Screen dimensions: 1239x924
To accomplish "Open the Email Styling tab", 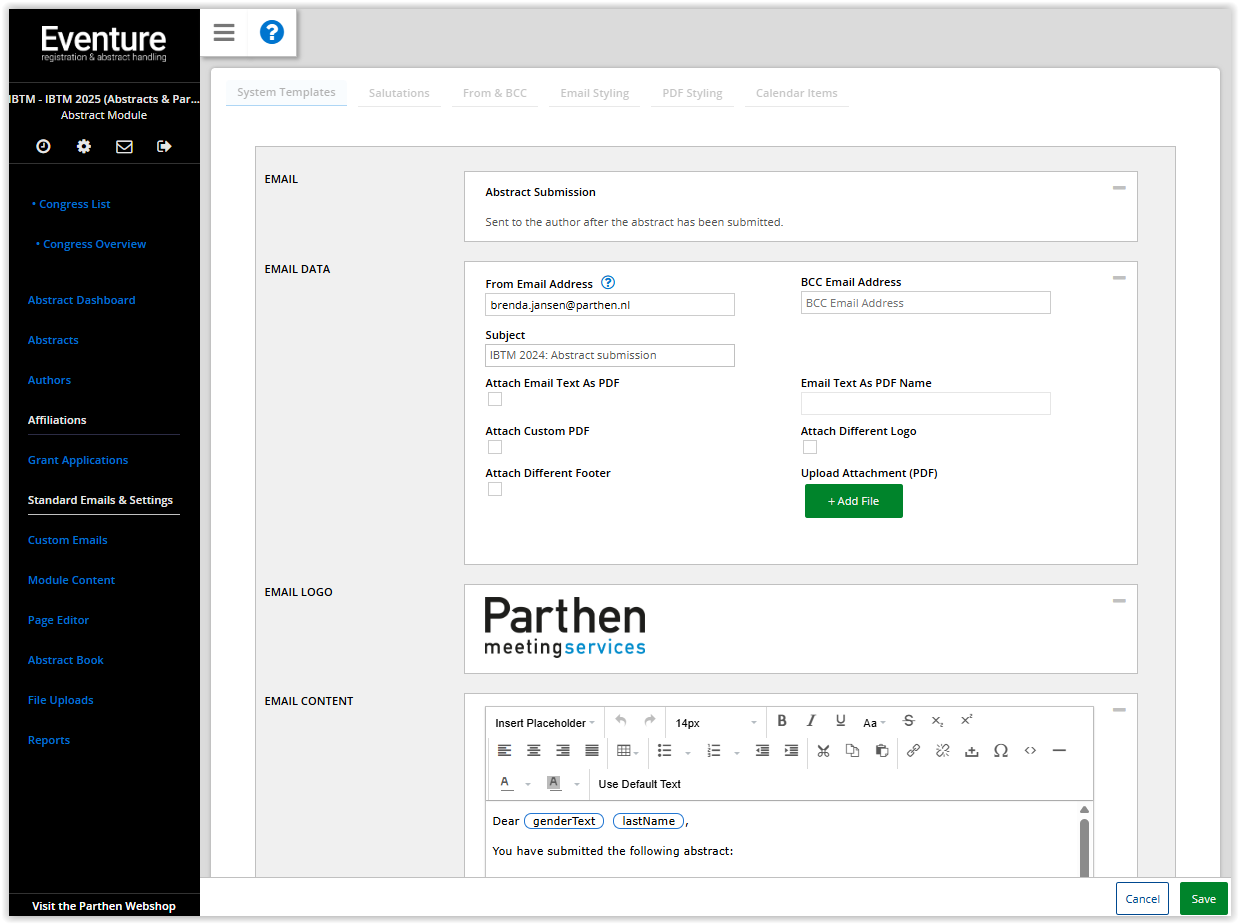I will point(594,93).
